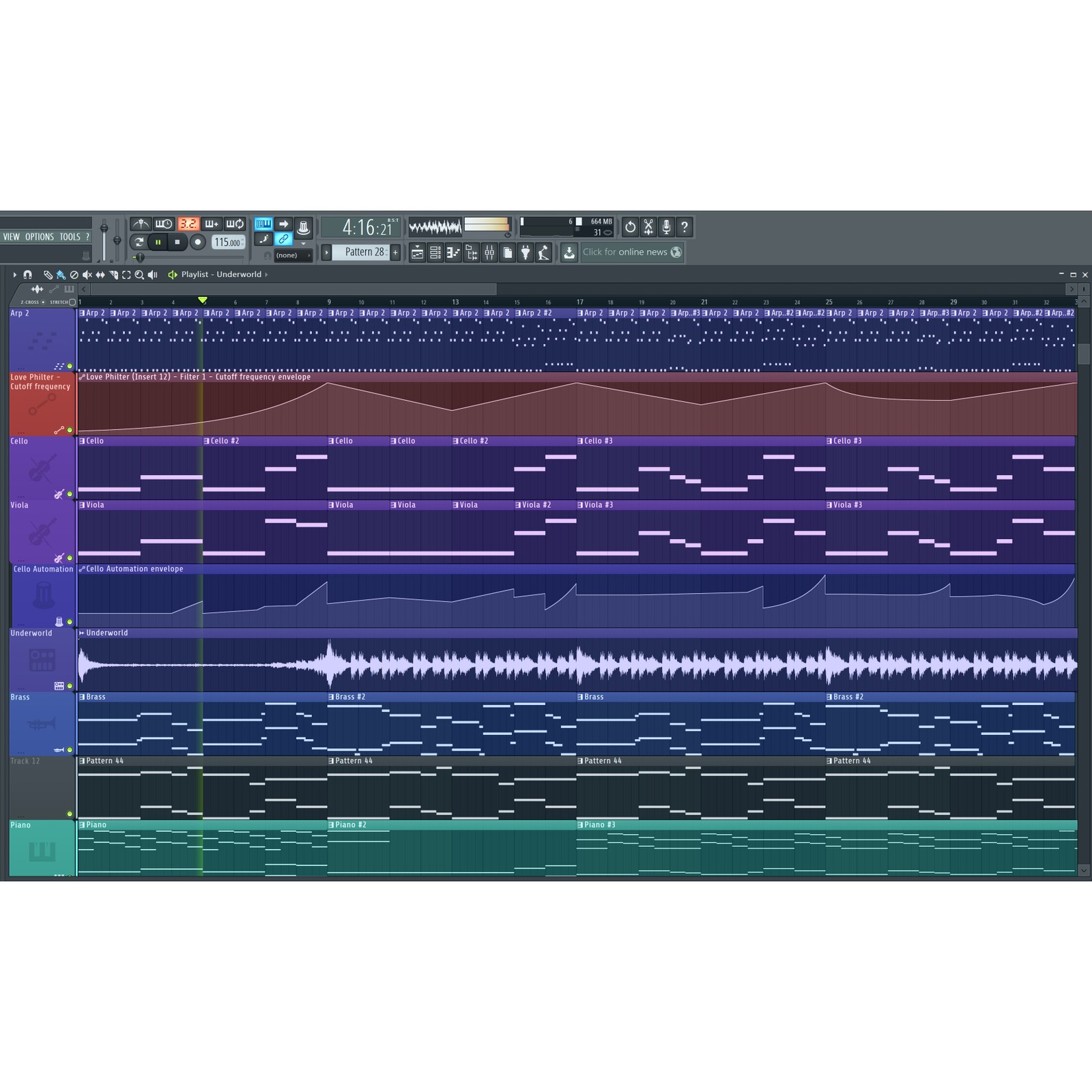The image size is (1092, 1092).
Task: Activate the Zoom tool in the playlist
Action: [139, 275]
